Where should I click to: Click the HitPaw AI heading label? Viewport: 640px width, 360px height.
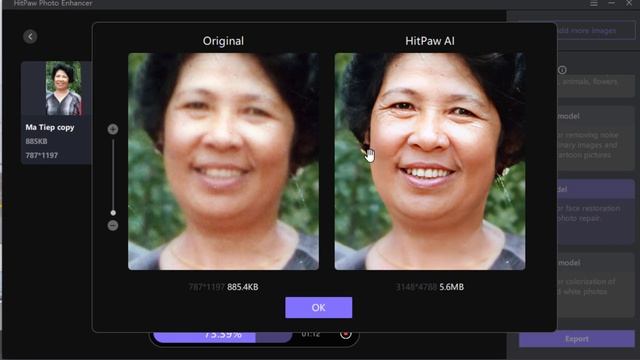tap(430, 41)
